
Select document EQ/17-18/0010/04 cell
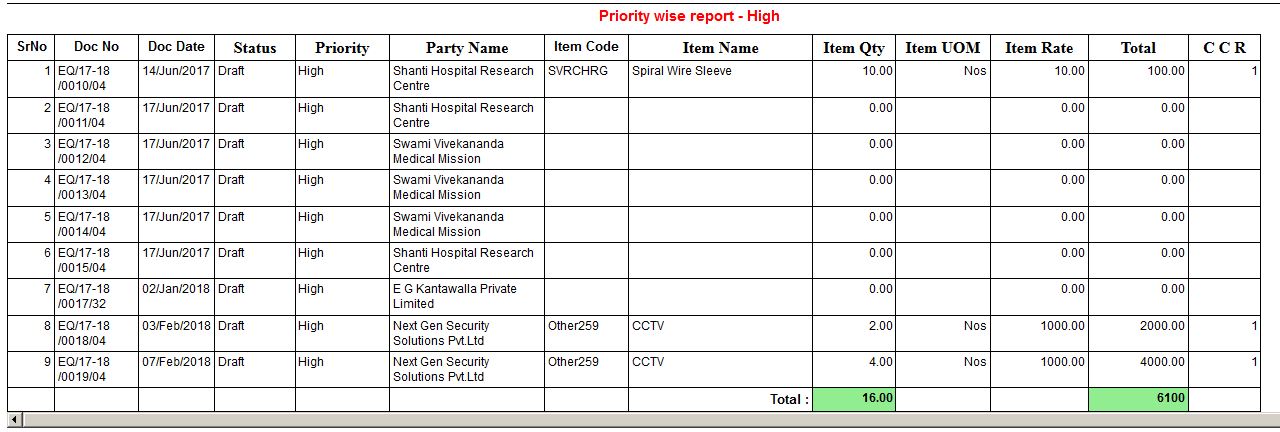point(96,79)
